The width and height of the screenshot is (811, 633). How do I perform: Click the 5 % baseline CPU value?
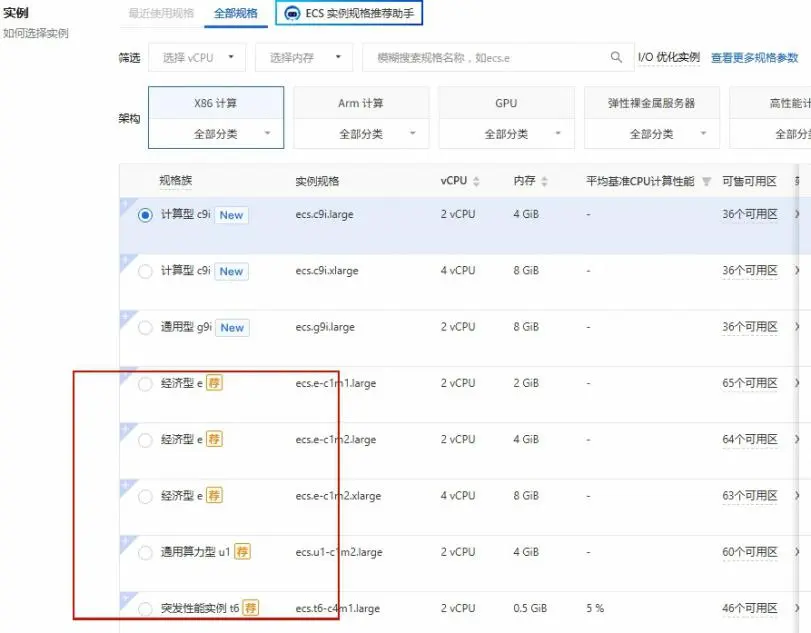tap(595, 608)
